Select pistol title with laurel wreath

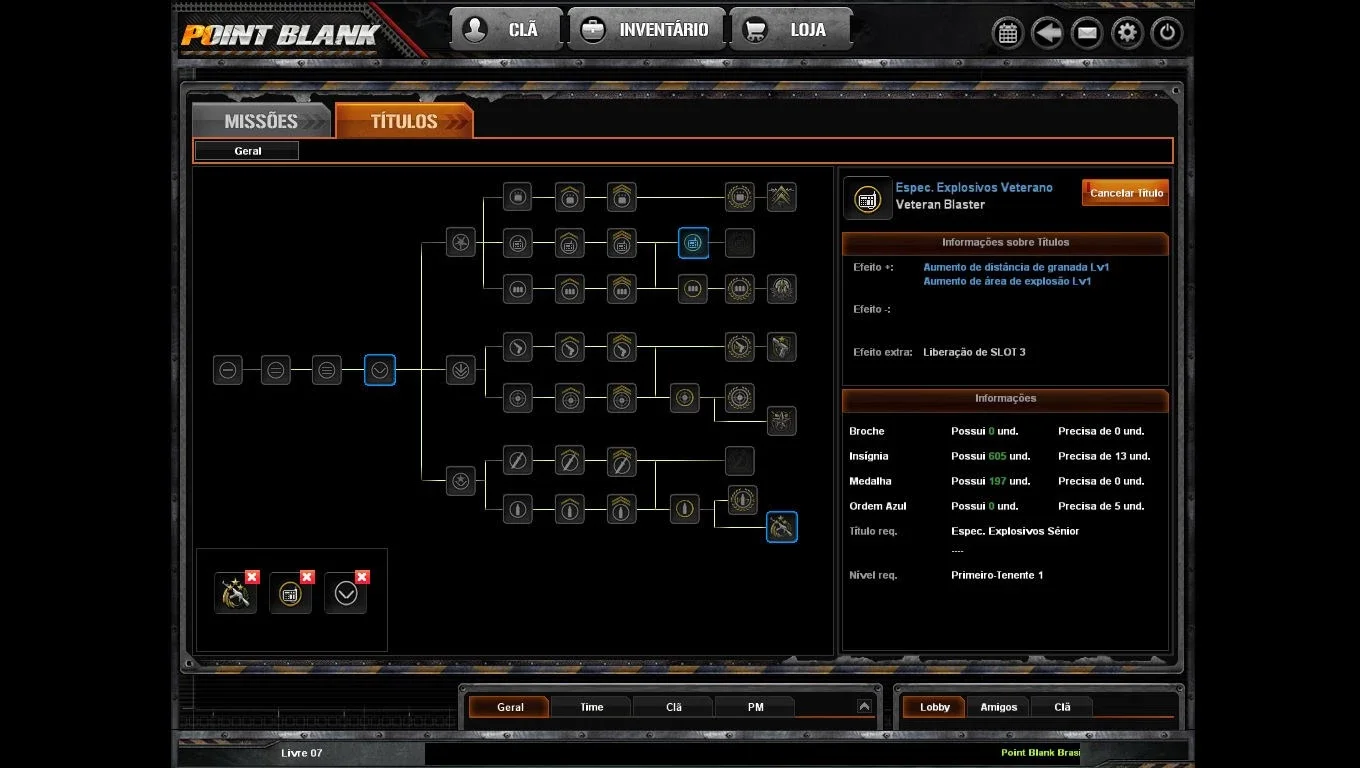[x=740, y=347]
